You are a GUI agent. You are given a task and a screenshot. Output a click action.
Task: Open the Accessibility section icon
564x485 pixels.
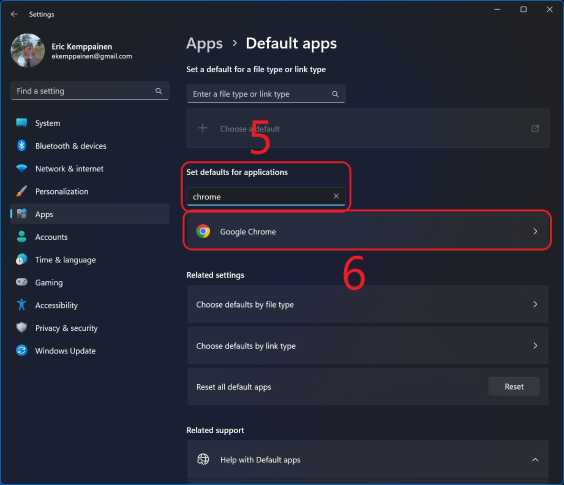[22, 305]
